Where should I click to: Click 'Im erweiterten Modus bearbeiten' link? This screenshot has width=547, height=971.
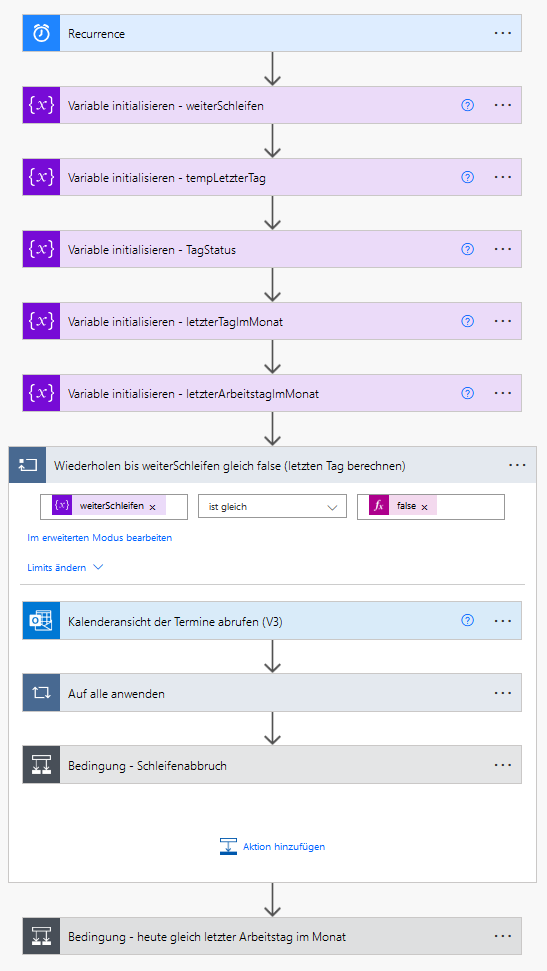100,538
